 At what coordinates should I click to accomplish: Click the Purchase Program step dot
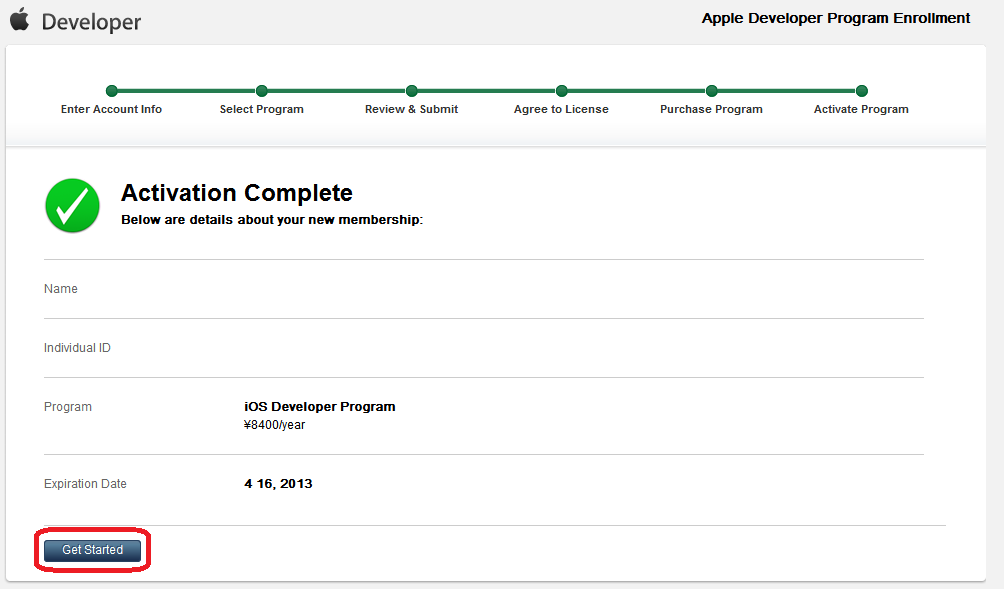click(x=712, y=91)
